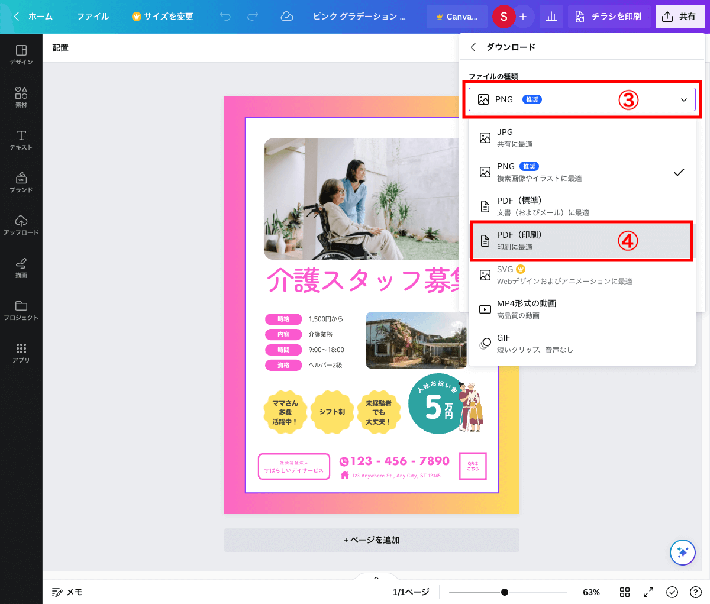The width and height of the screenshot is (710, 604).
Task: Enter fullscreen presentation mode
Action: click(648, 592)
